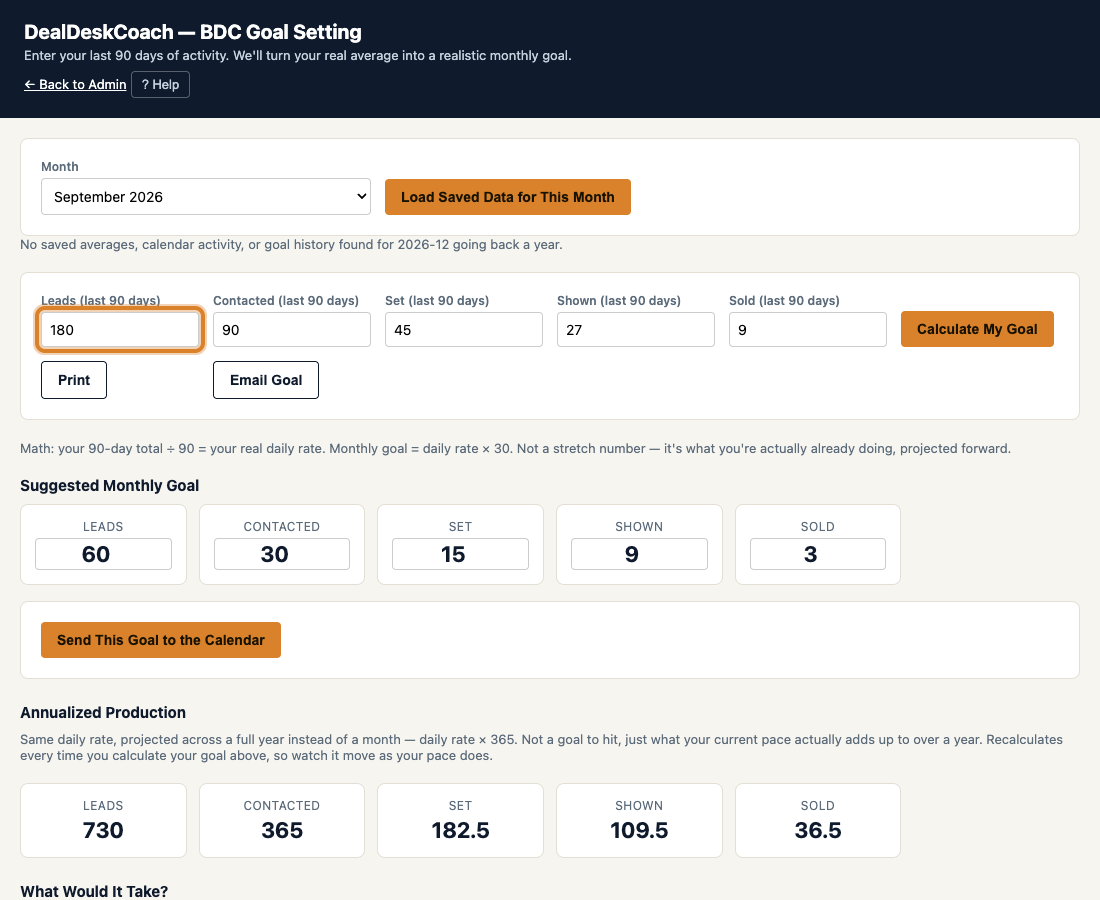Follow the Back to Admin link
Screen dimensions: 1100x900
[75, 84]
